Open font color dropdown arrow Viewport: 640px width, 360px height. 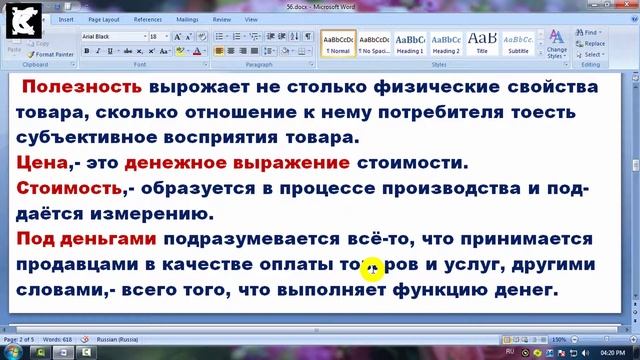pyautogui.click(x=204, y=51)
